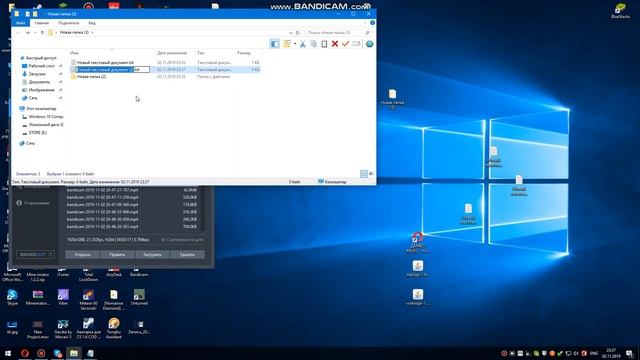
Task: Open Opera browser from taskbar
Action: click(24, 353)
